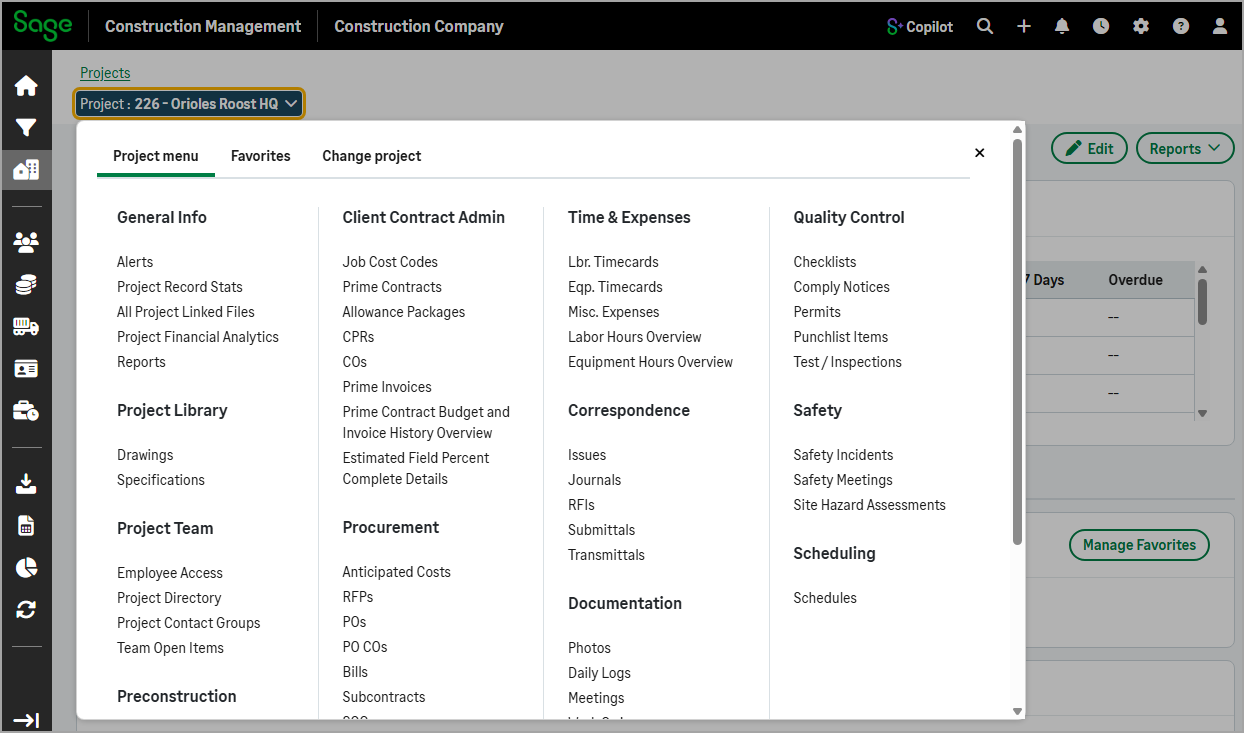Open Anticipated Costs link
The width and height of the screenshot is (1244, 733).
coord(397,572)
